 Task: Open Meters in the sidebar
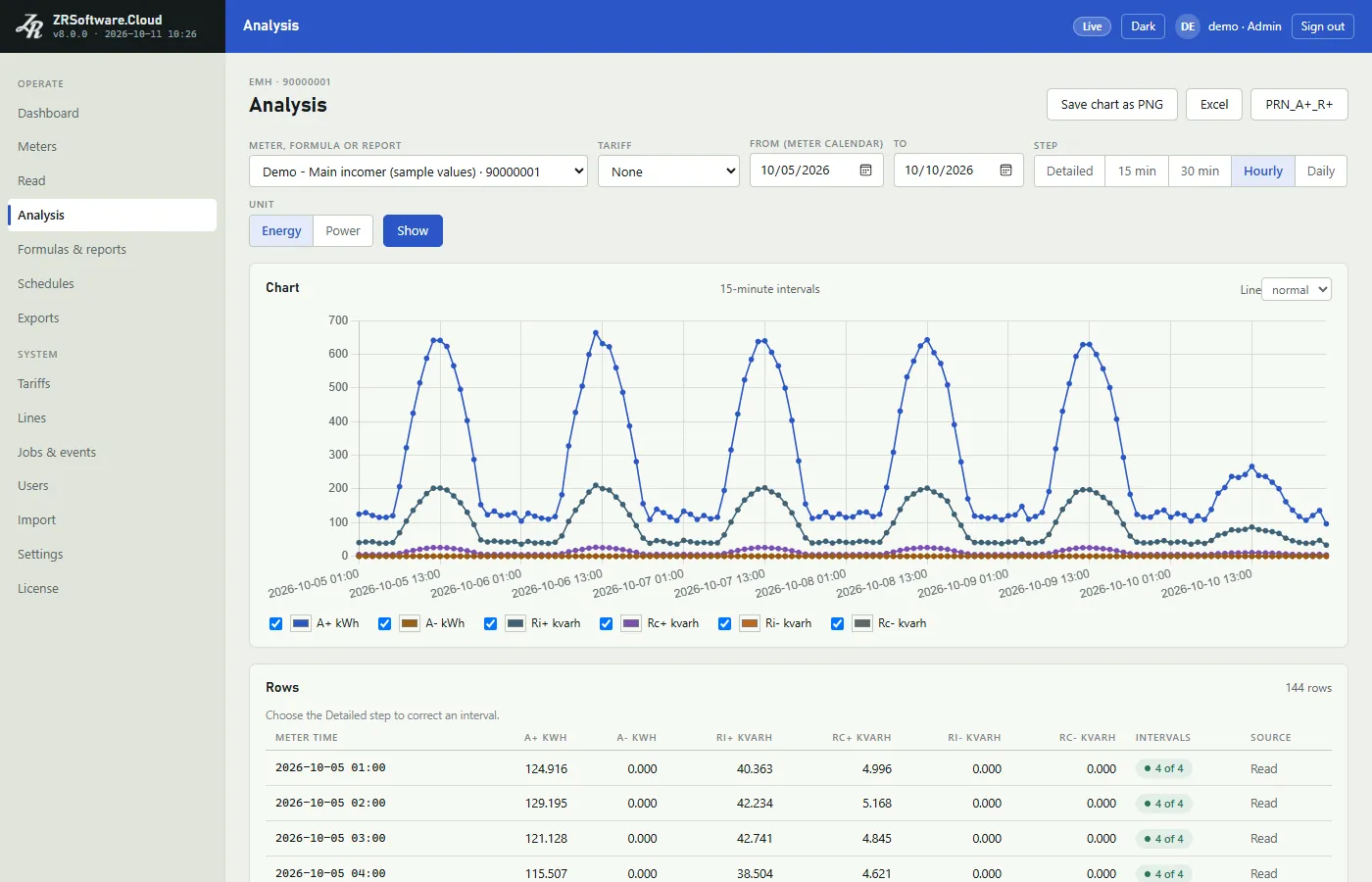(112, 147)
